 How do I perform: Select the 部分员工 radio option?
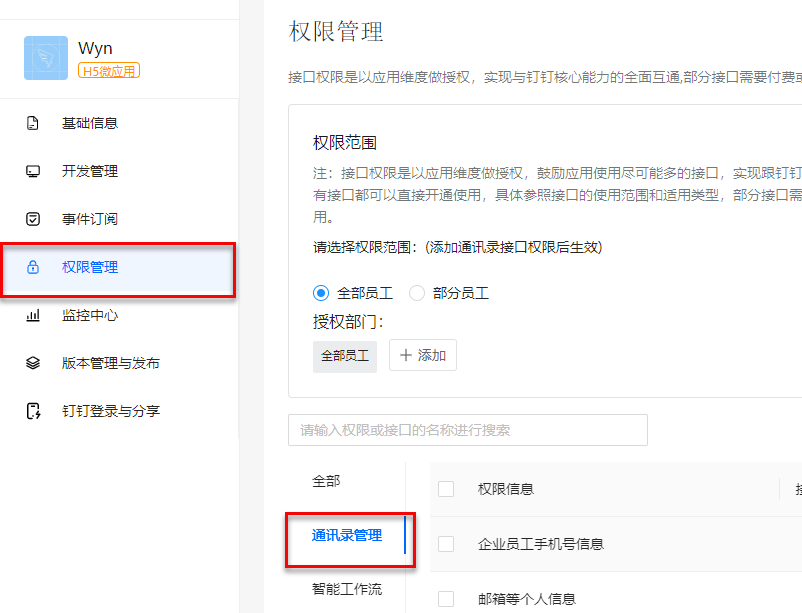tap(417, 293)
